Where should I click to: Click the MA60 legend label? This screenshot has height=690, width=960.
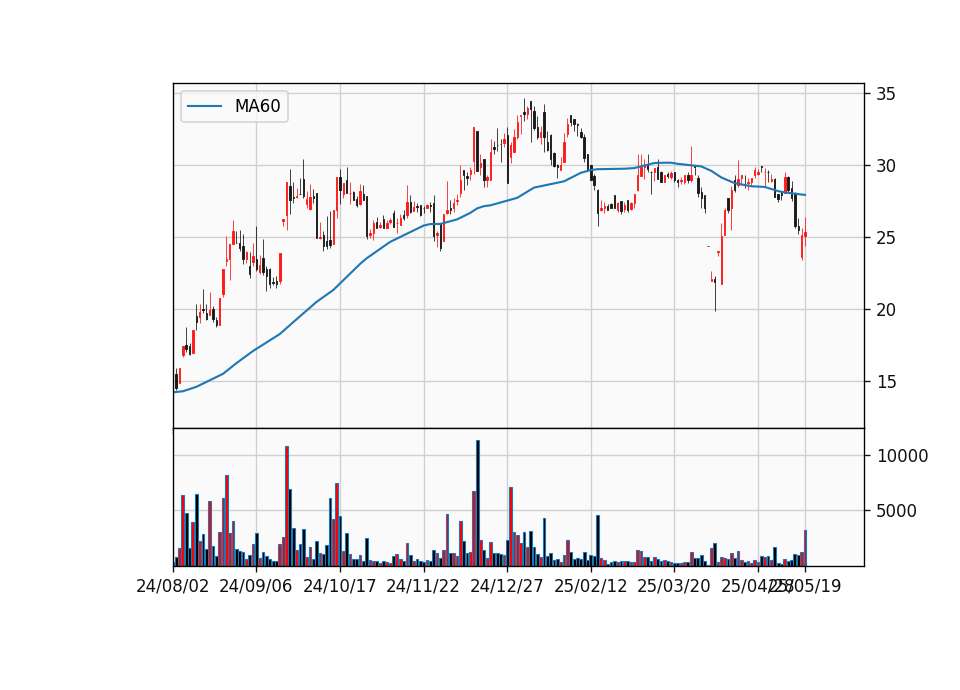click(257, 106)
